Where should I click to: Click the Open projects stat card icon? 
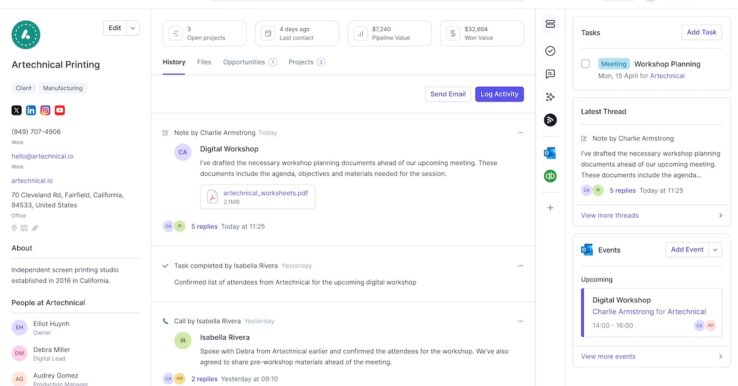coord(176,33)
